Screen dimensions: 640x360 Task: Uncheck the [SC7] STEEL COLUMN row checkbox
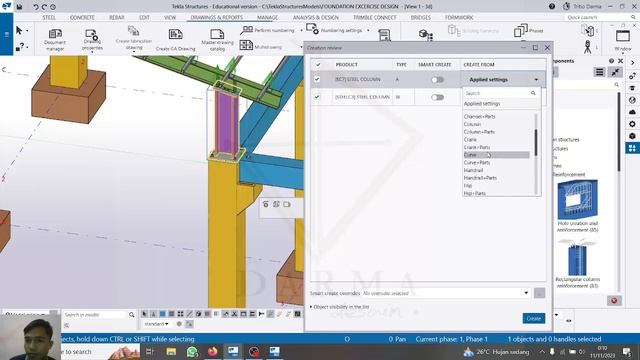(317, 79)
